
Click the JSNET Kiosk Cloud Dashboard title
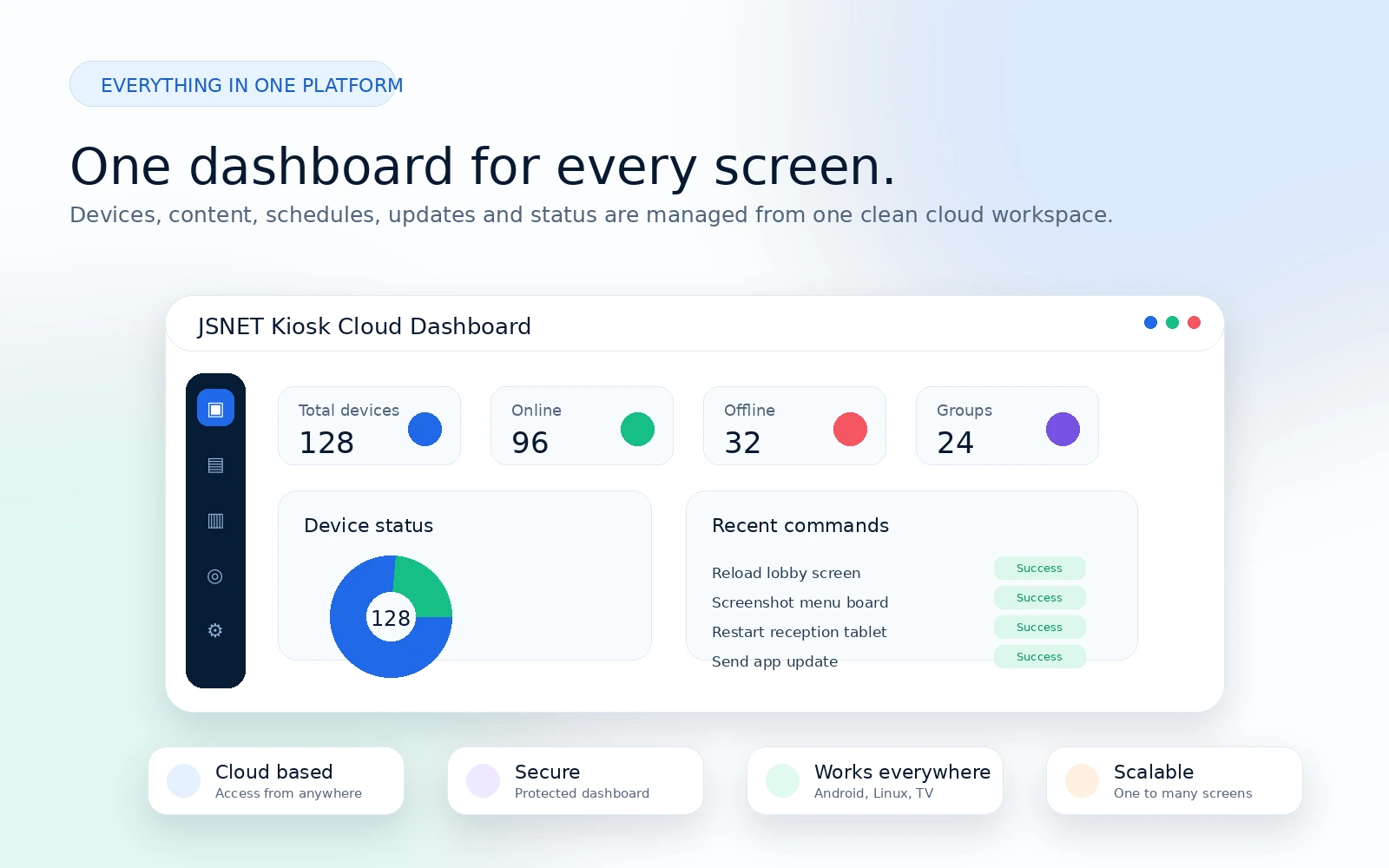click(x=364, y=326)
